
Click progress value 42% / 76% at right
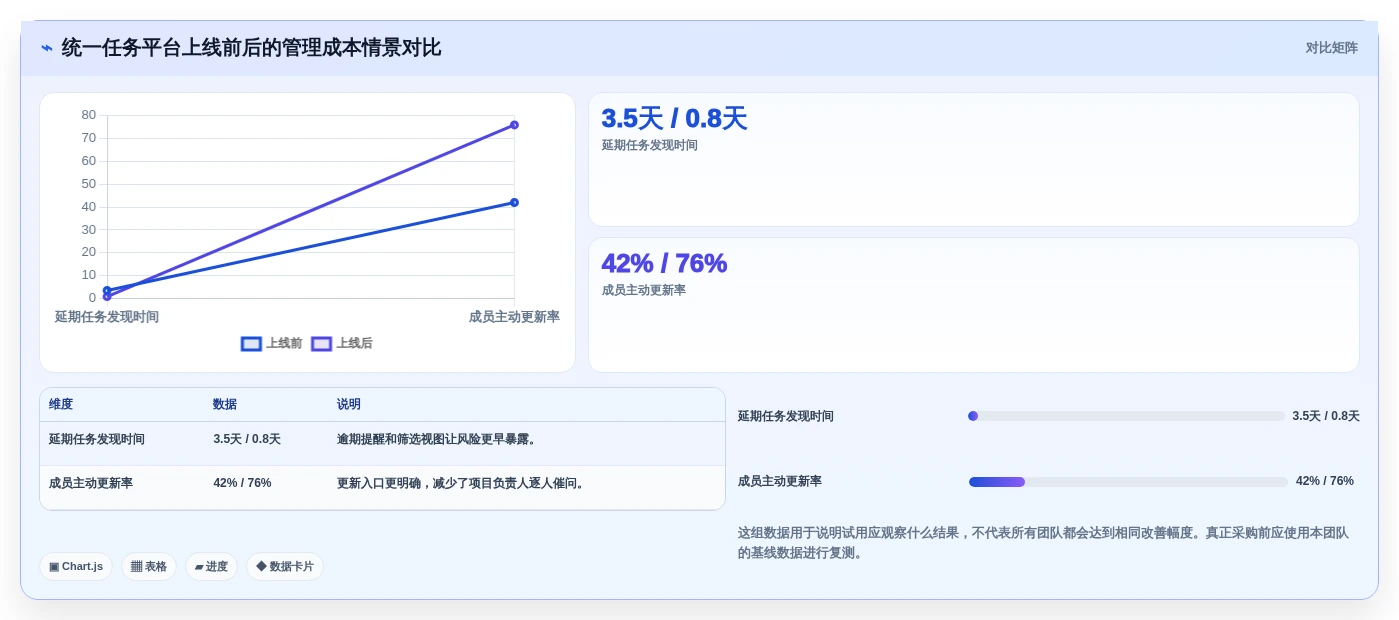pos(1325,481)
